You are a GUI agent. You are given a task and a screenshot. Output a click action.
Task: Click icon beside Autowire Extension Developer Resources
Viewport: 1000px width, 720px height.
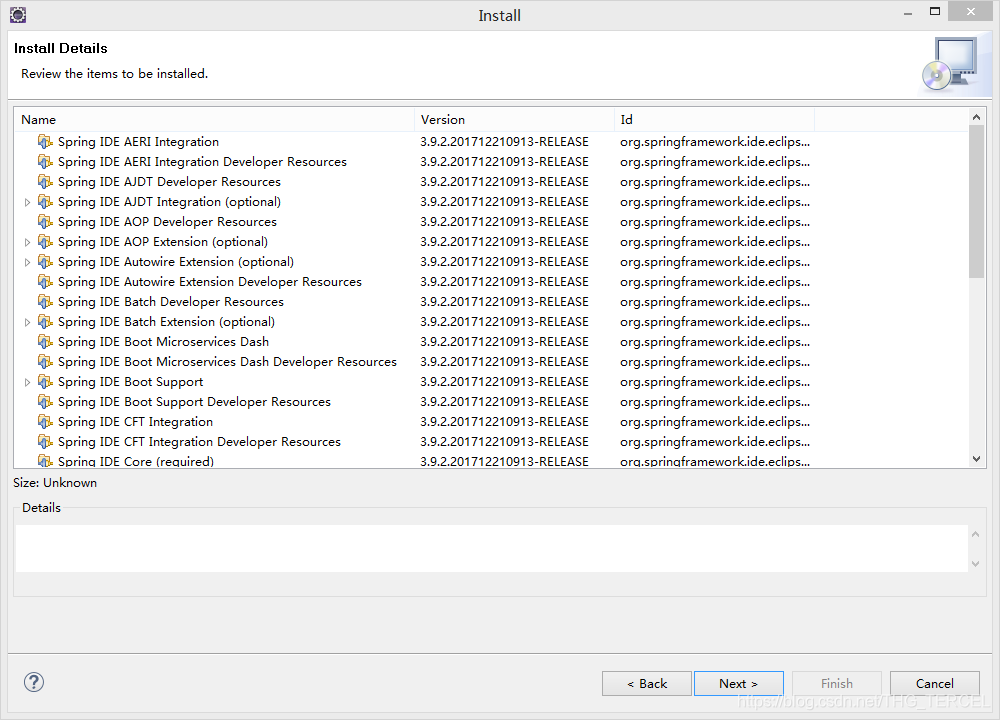[45, 281]
